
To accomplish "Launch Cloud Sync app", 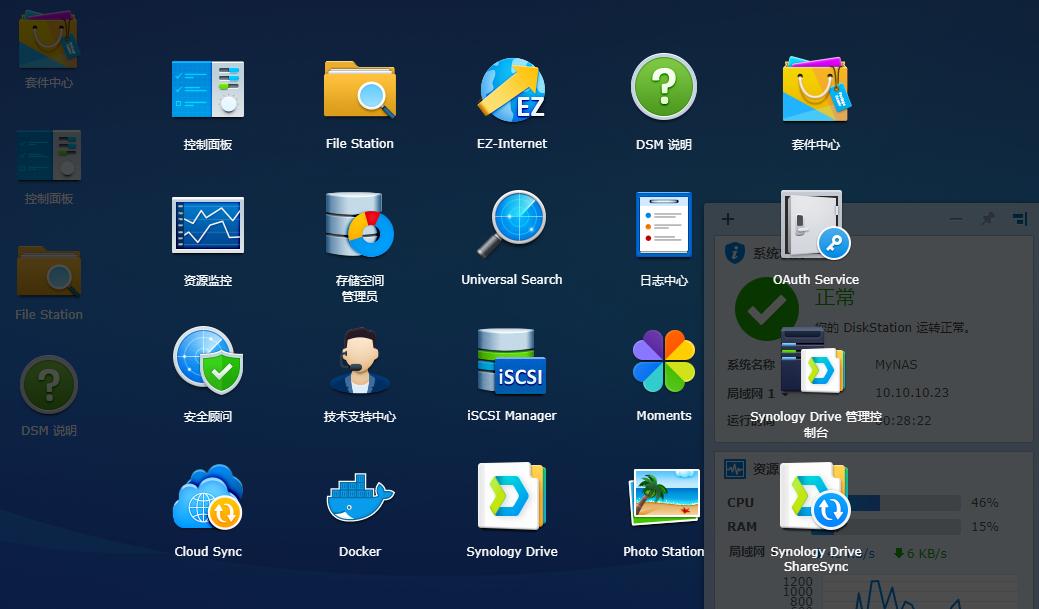I will tap(208, 496).
